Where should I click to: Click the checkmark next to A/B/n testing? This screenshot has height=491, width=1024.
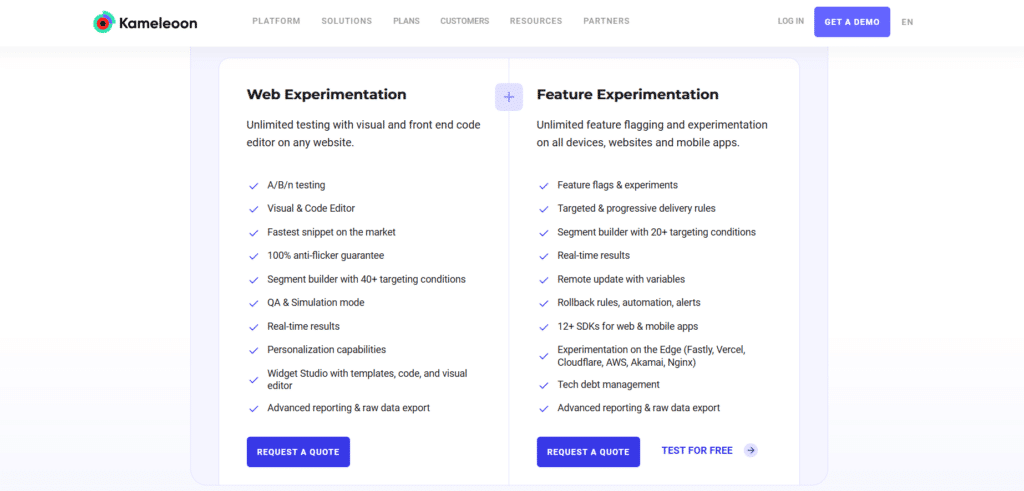253,185
